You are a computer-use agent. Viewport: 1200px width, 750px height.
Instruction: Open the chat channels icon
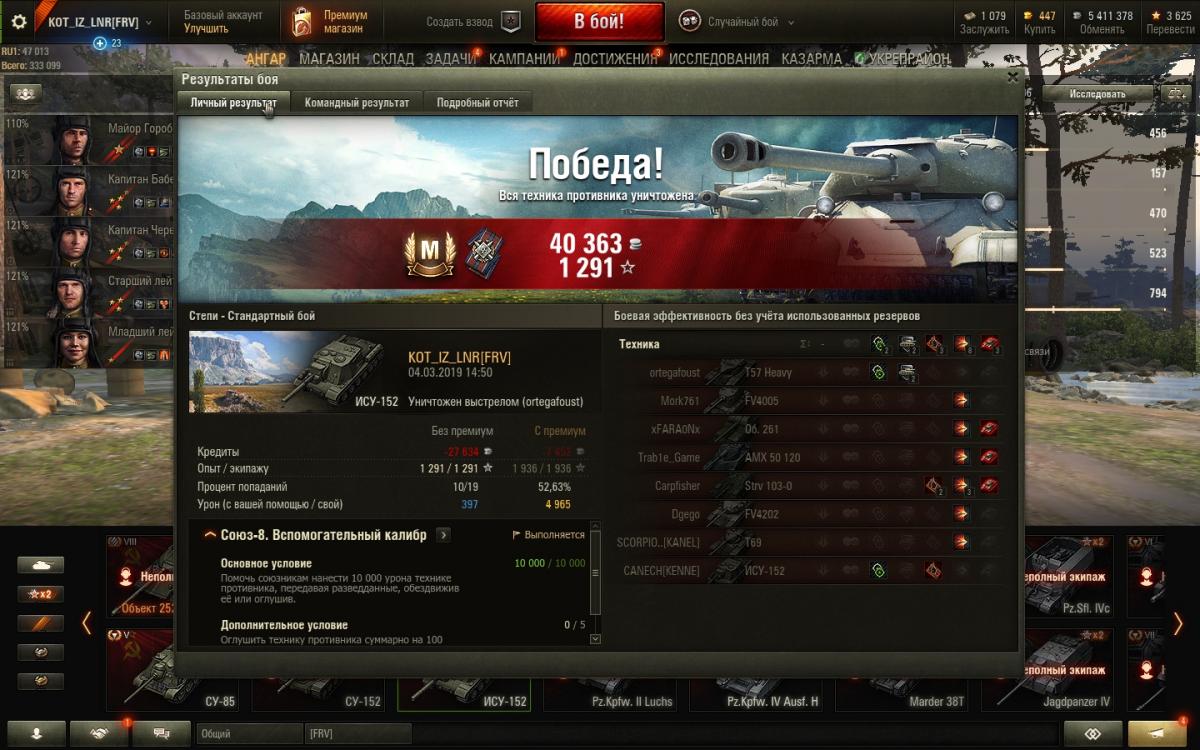coord(161,733)
